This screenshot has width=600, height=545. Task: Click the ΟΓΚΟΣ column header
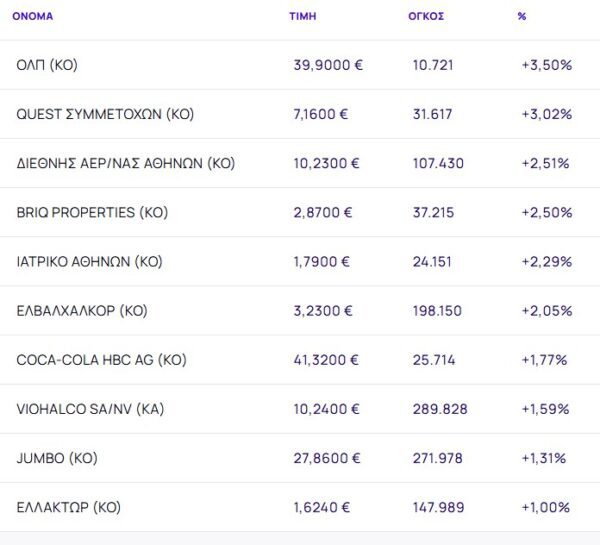(x=427, y=16)
